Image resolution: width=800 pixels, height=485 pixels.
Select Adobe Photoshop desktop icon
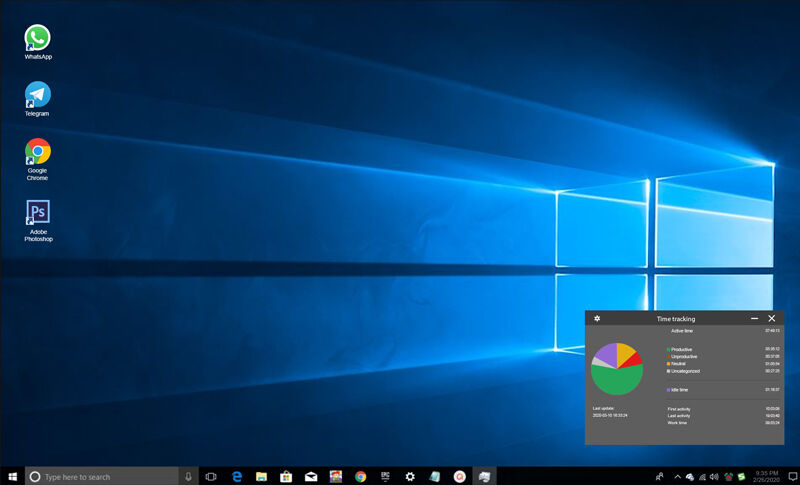tap(38, 212)
